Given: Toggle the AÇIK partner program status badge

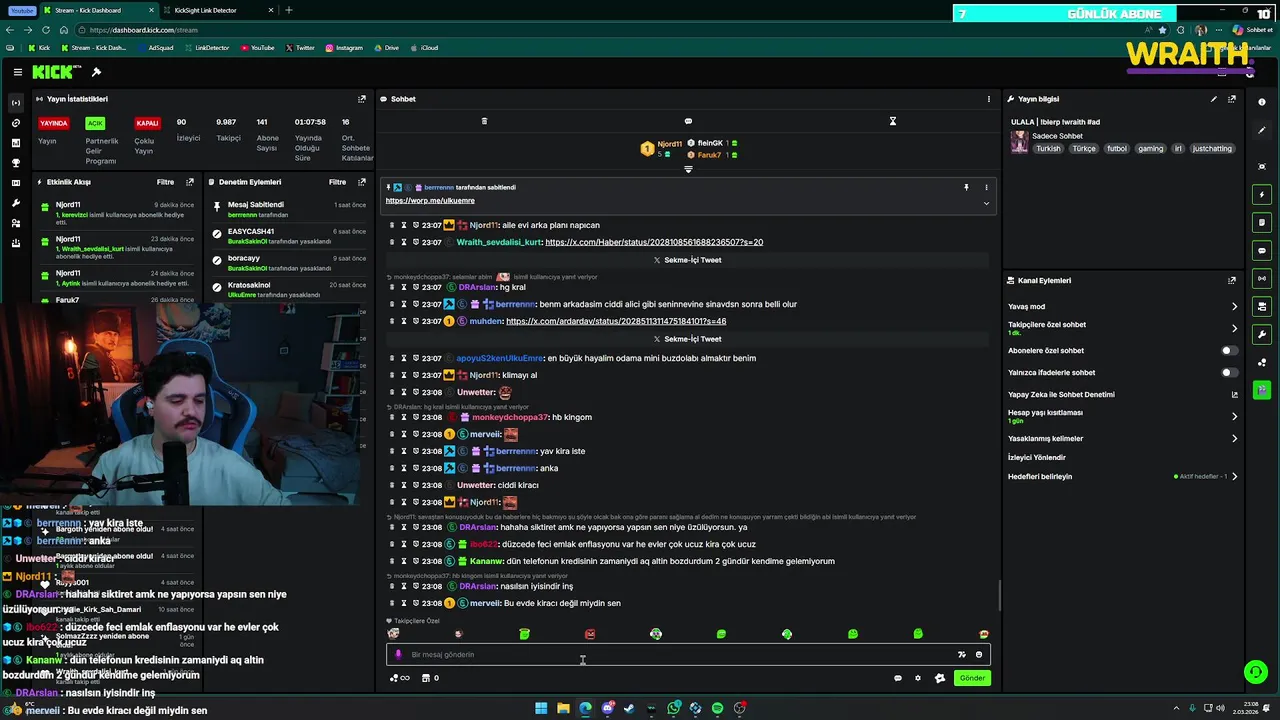Looking at the screenshot, I should pyautogui.click(x=95, y=123).
